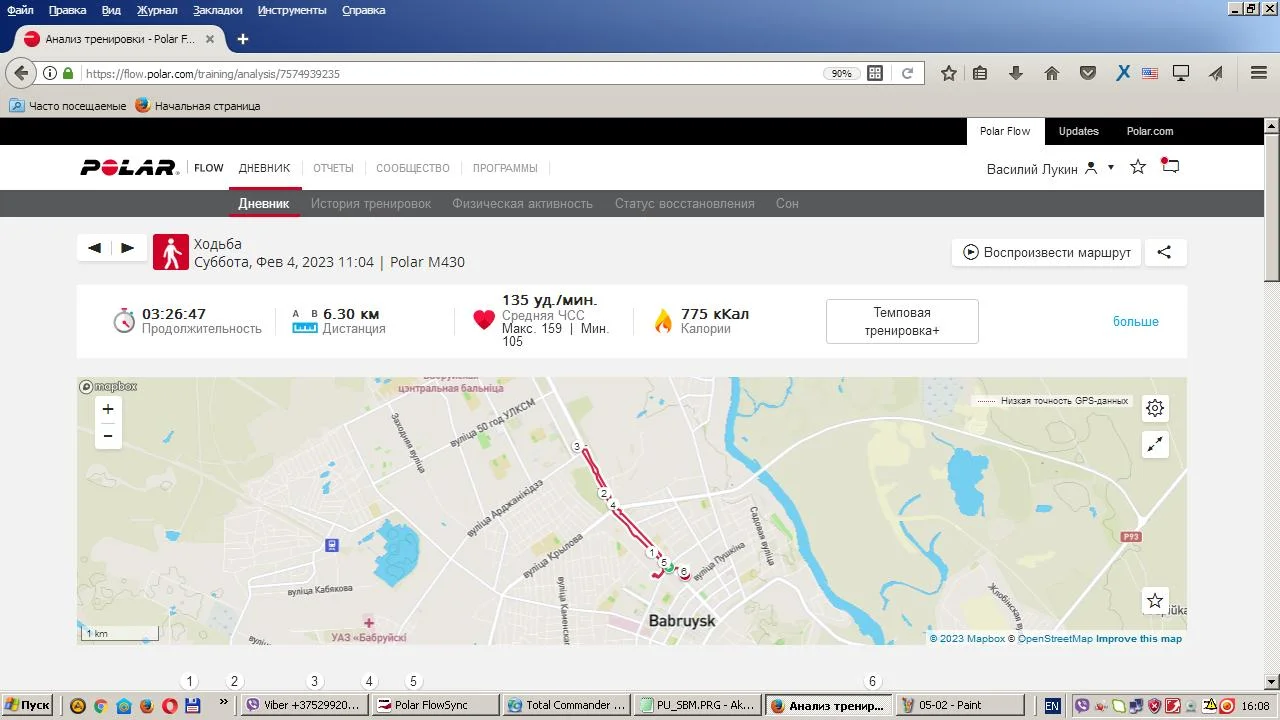This screenshot has width=1280, height=720.
Task: Open map settings gear icon
Action: [x=1155, y=408]
